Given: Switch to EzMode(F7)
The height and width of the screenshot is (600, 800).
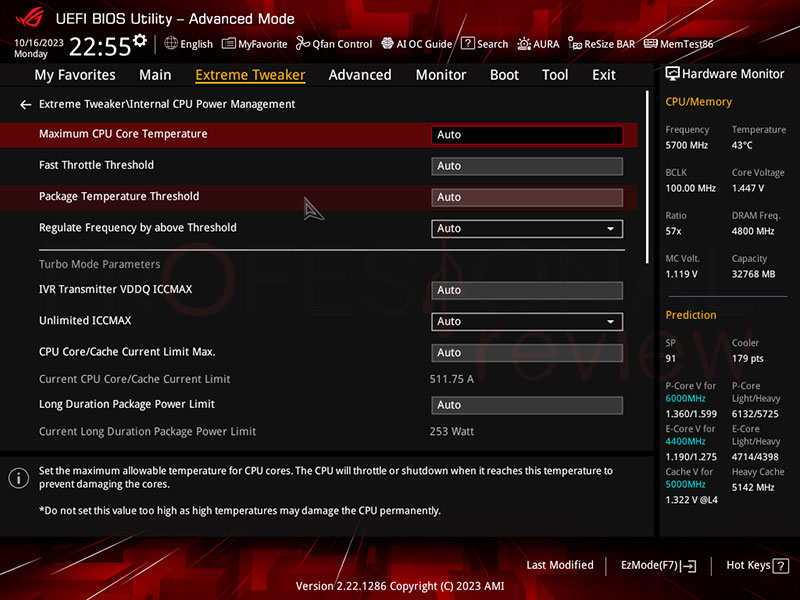Looking at the screenshot, I should 658,565.
